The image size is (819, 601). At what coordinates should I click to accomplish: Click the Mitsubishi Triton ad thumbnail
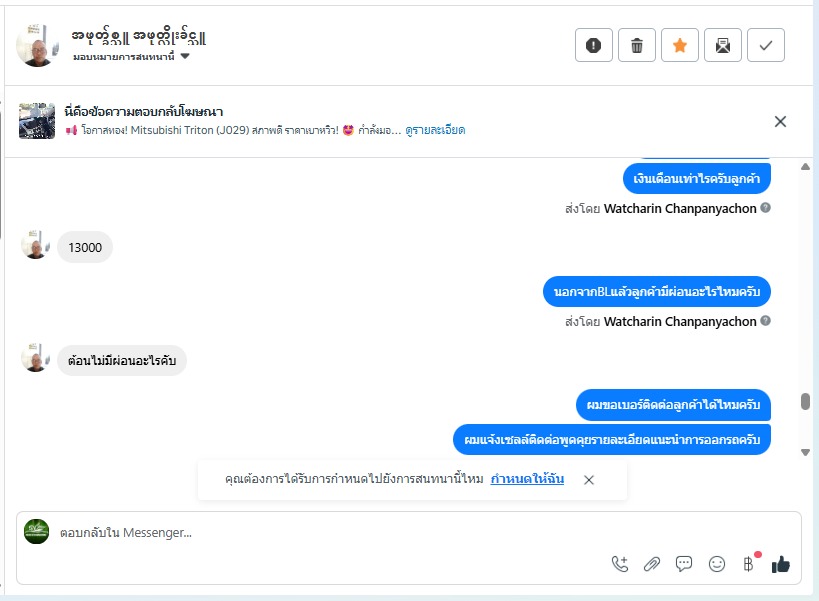coord(37,121)
